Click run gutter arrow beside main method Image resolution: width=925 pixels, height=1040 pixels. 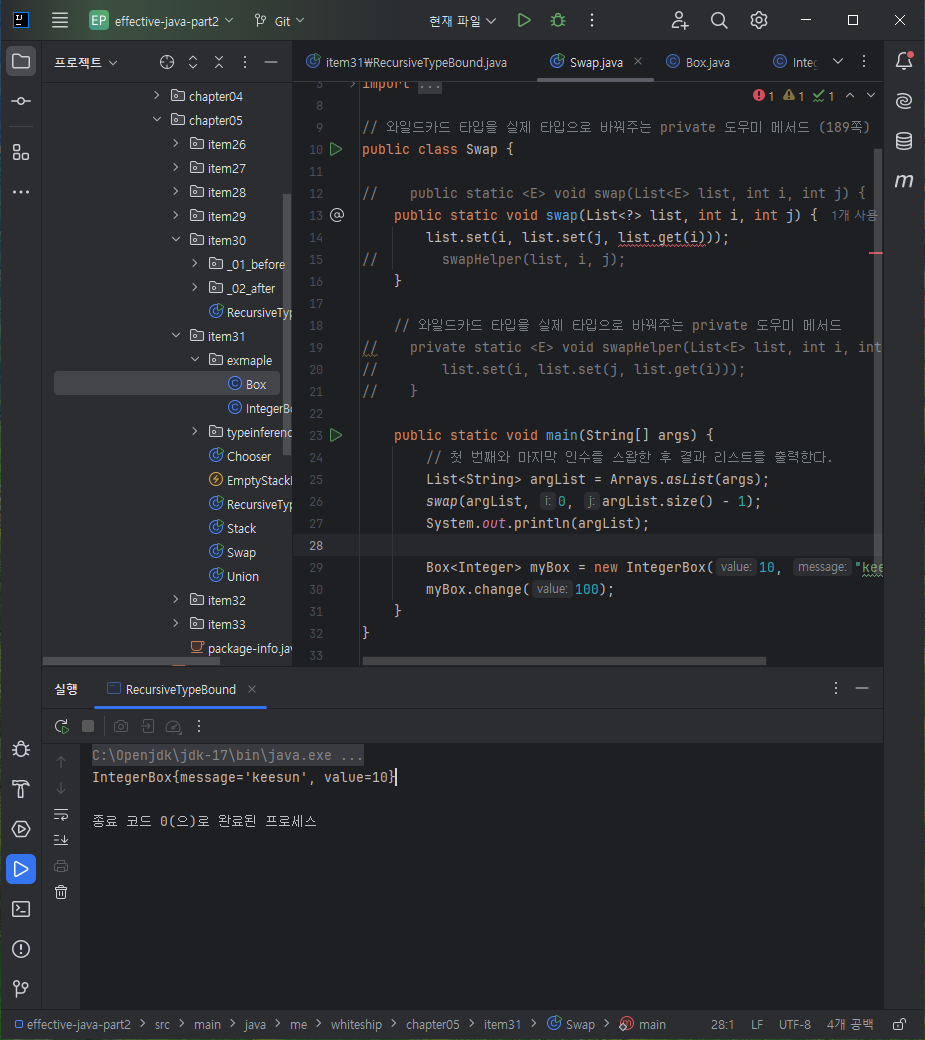(x=336, y=435)
